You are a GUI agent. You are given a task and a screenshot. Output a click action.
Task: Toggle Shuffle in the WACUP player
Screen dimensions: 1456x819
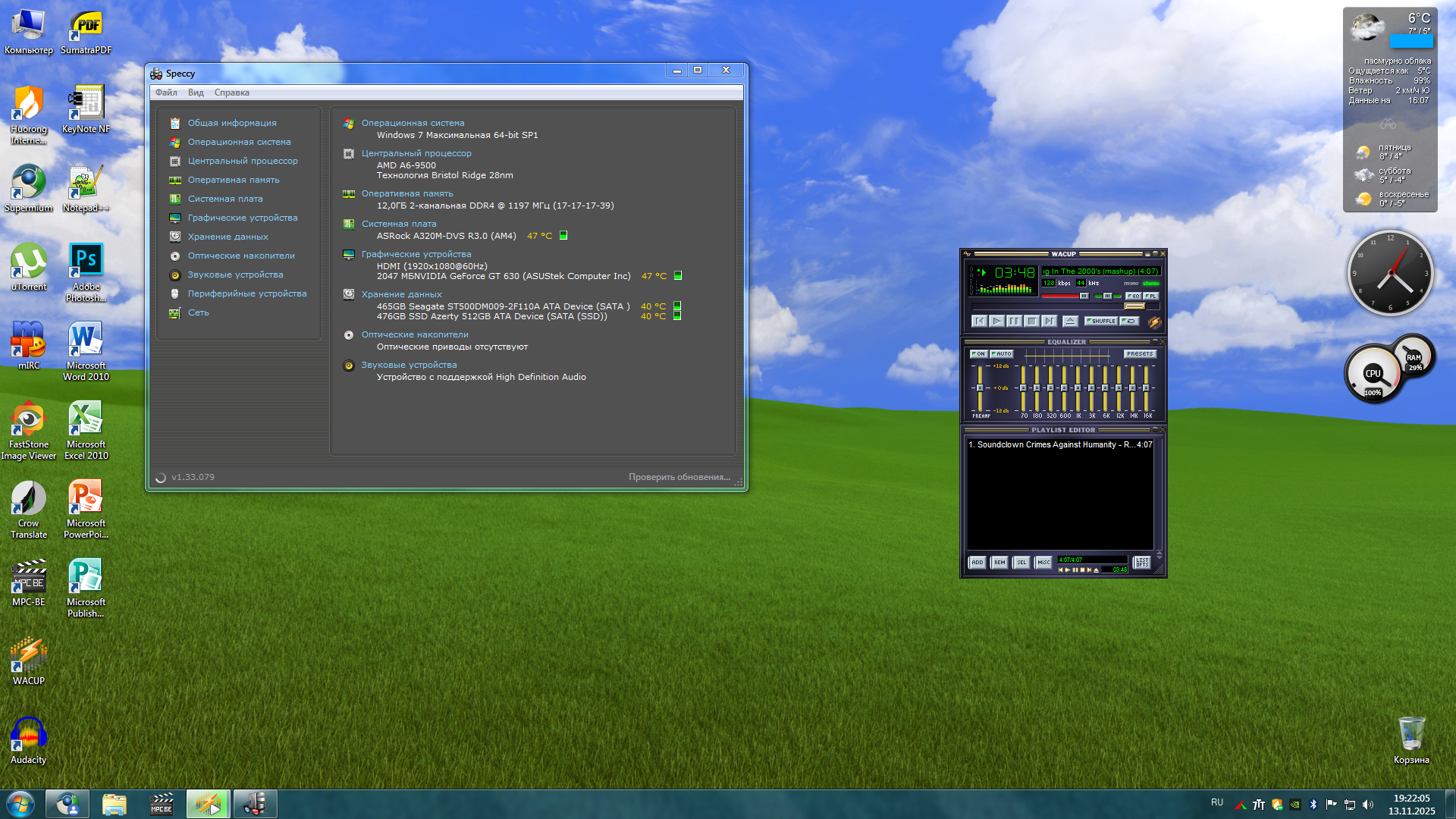point(1101,322)
